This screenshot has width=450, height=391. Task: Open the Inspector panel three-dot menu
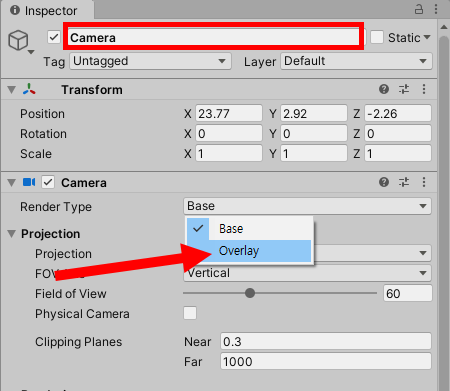click(436, 9)
